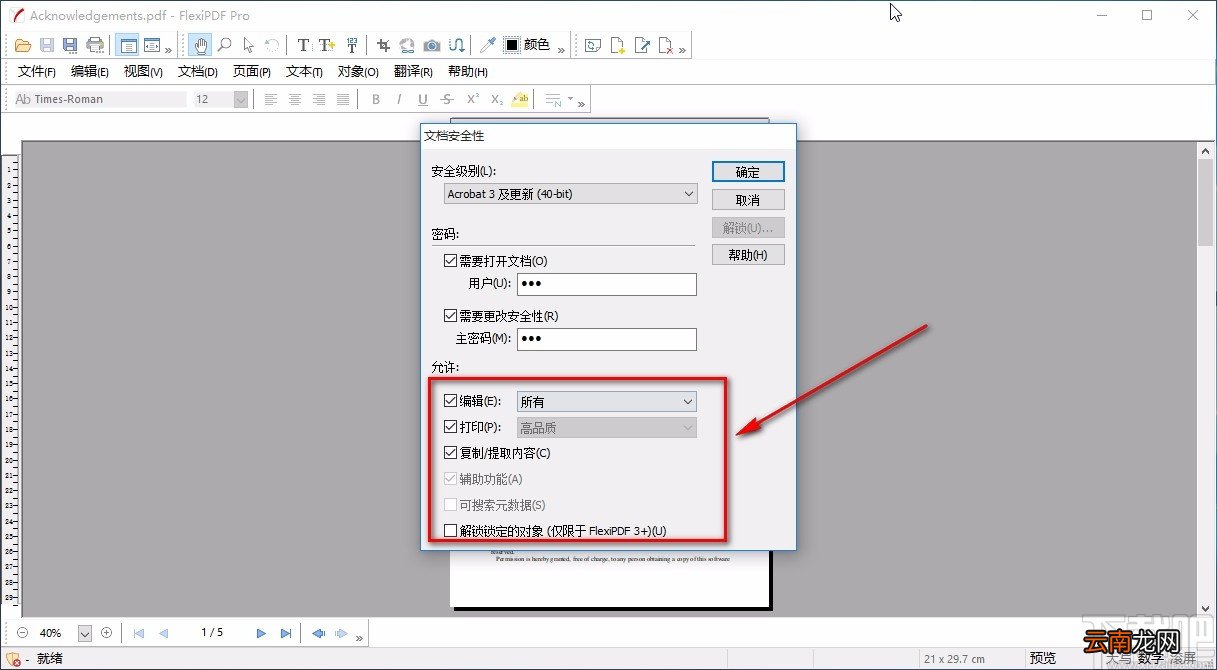Image resolution: width=1217 pixels, height=670 pixels.
Task: Go to next page arrow
Action: 261,633
